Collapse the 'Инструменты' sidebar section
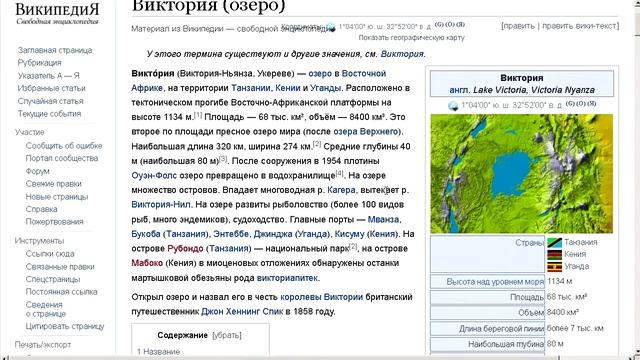 (39, 240)
